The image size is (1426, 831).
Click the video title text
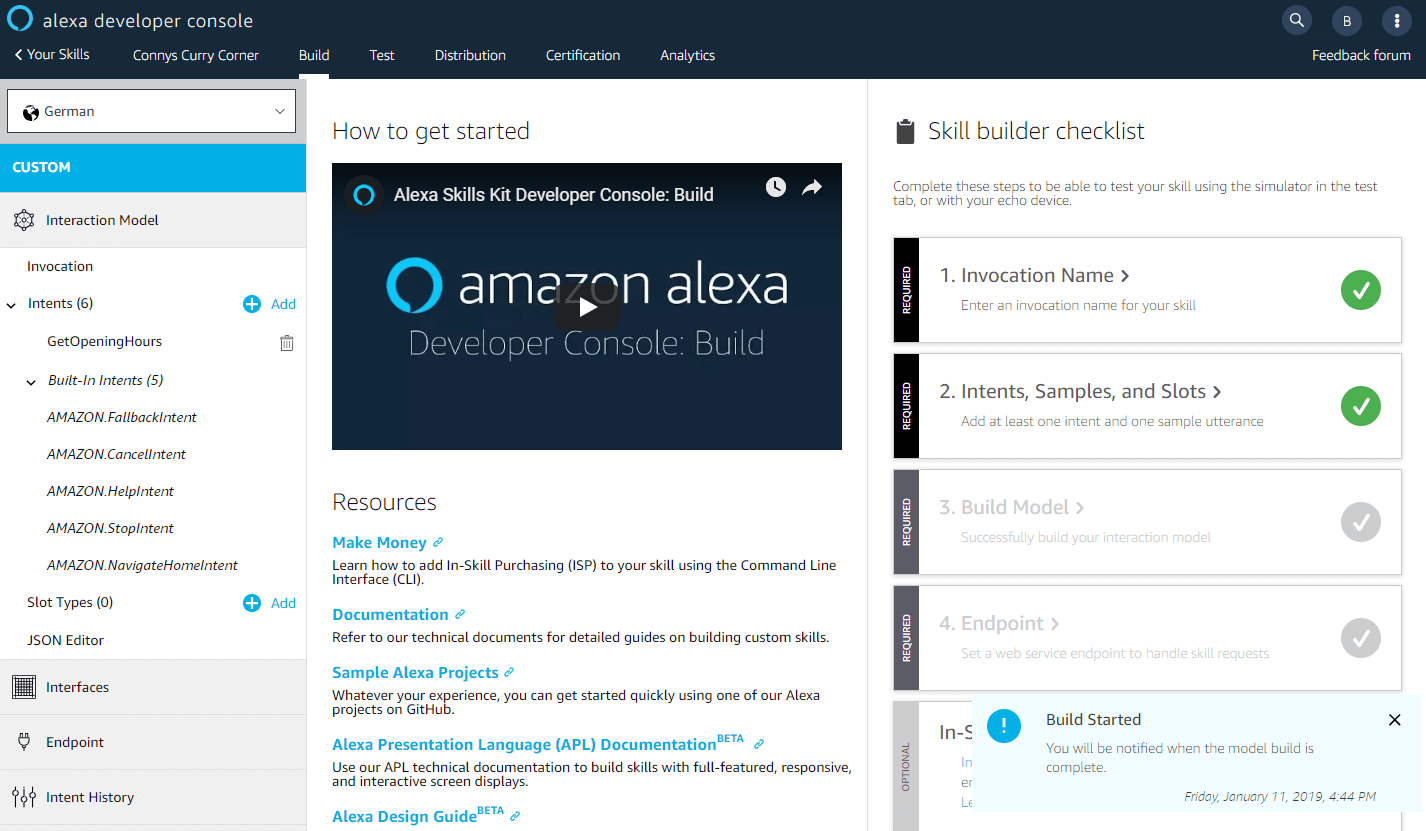[553, 195]
